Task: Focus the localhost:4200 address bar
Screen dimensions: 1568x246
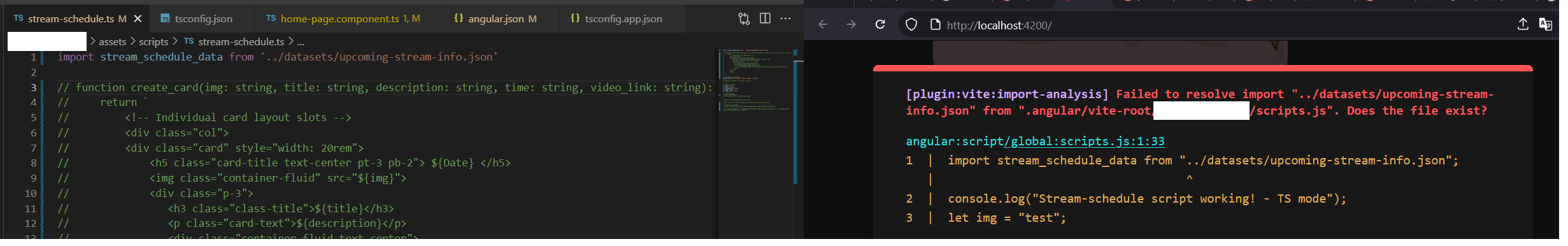Action: [999, 25]
